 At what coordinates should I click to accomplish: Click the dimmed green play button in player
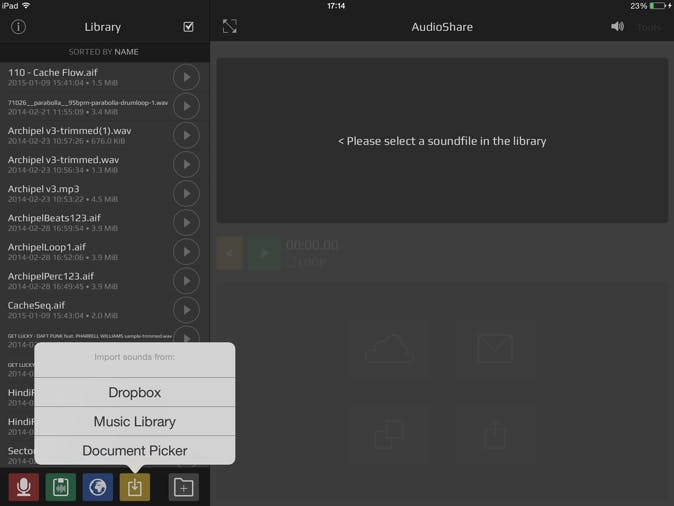[264, 253]
